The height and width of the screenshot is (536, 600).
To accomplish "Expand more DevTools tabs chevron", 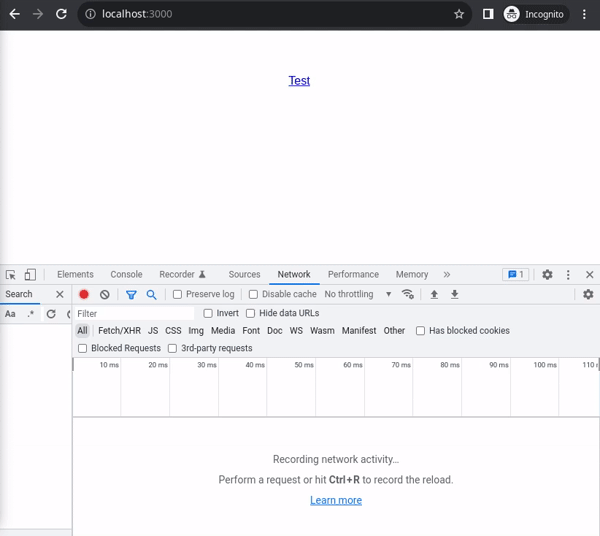I will [x=446, y=275].
